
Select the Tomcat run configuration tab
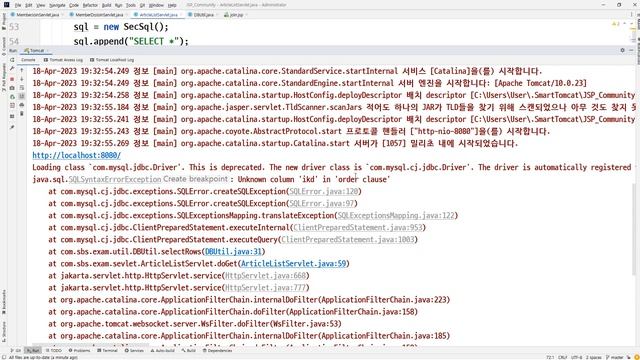pos(36,51)
